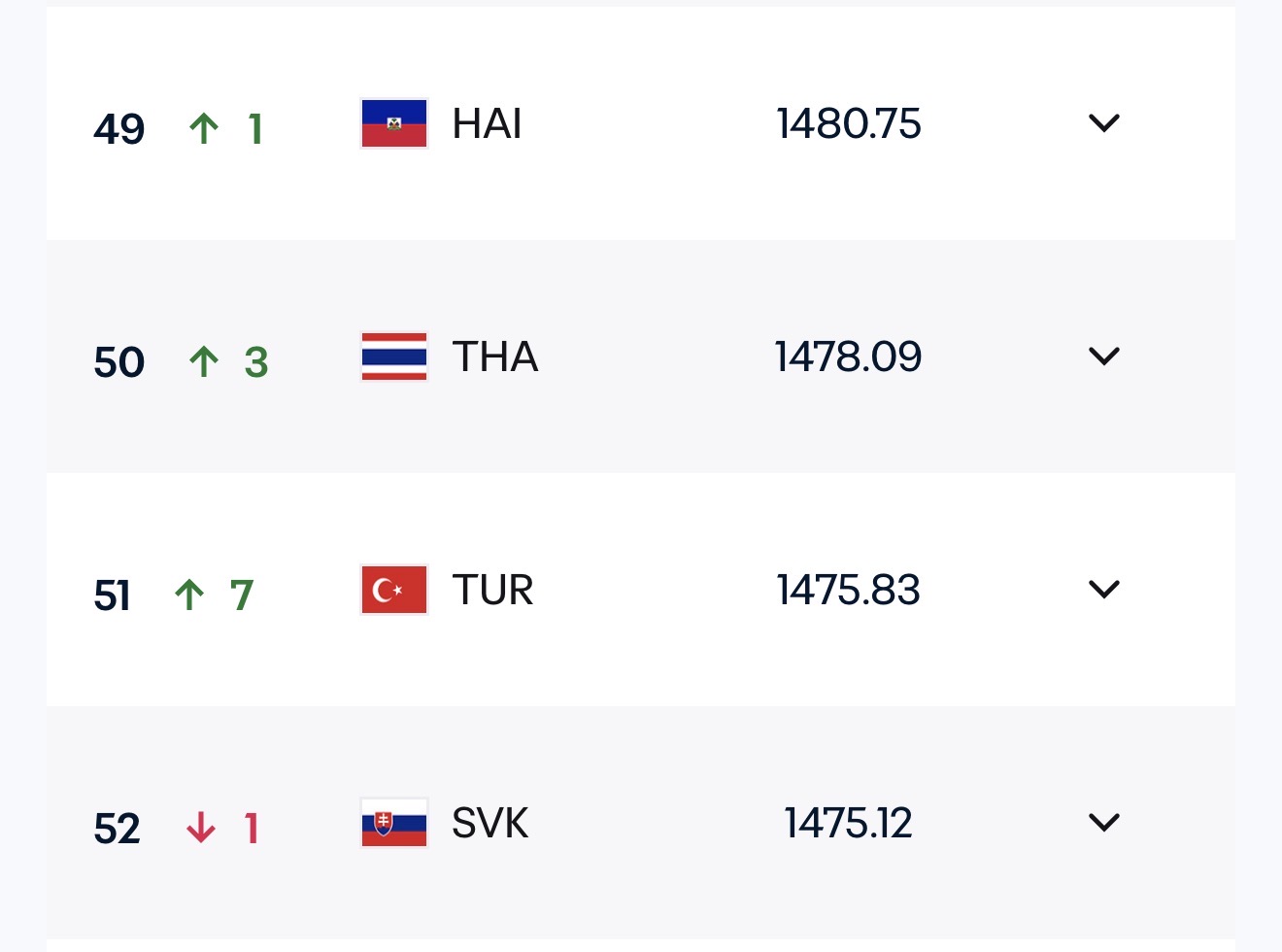Viewport: 1282px width, 952px height.
Task: Open the THA team name link
Action: (494, 357)
